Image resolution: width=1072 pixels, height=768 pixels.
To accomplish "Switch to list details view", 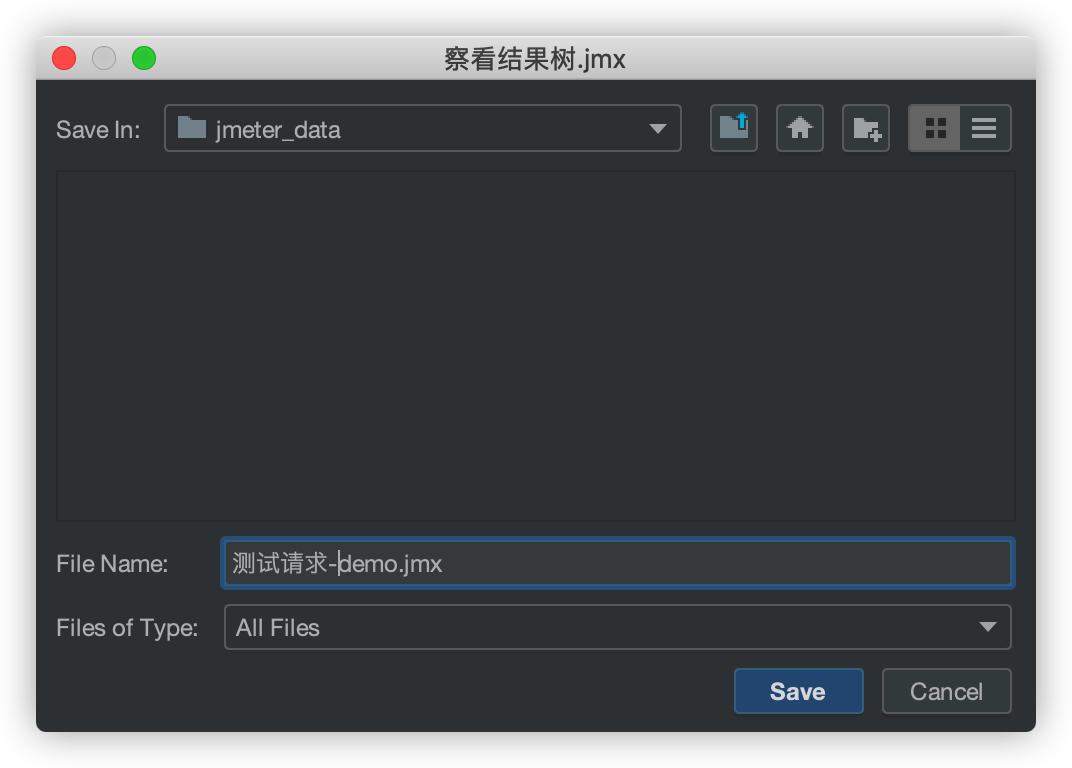I will (x=984, y=128).
